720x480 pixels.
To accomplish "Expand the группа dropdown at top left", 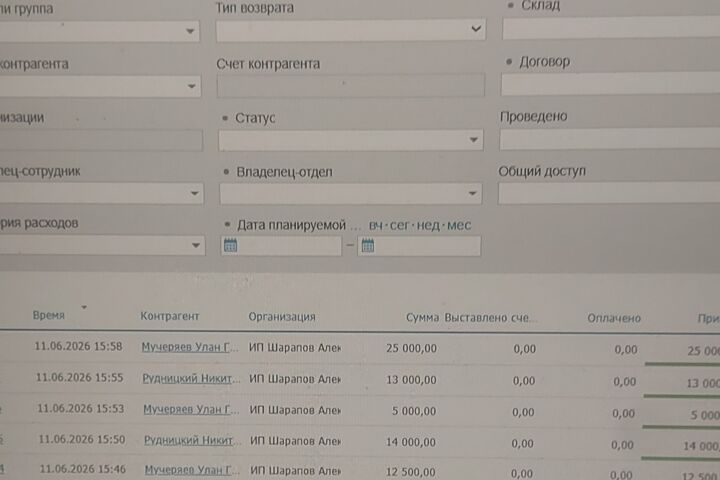I will click(190, 31).
